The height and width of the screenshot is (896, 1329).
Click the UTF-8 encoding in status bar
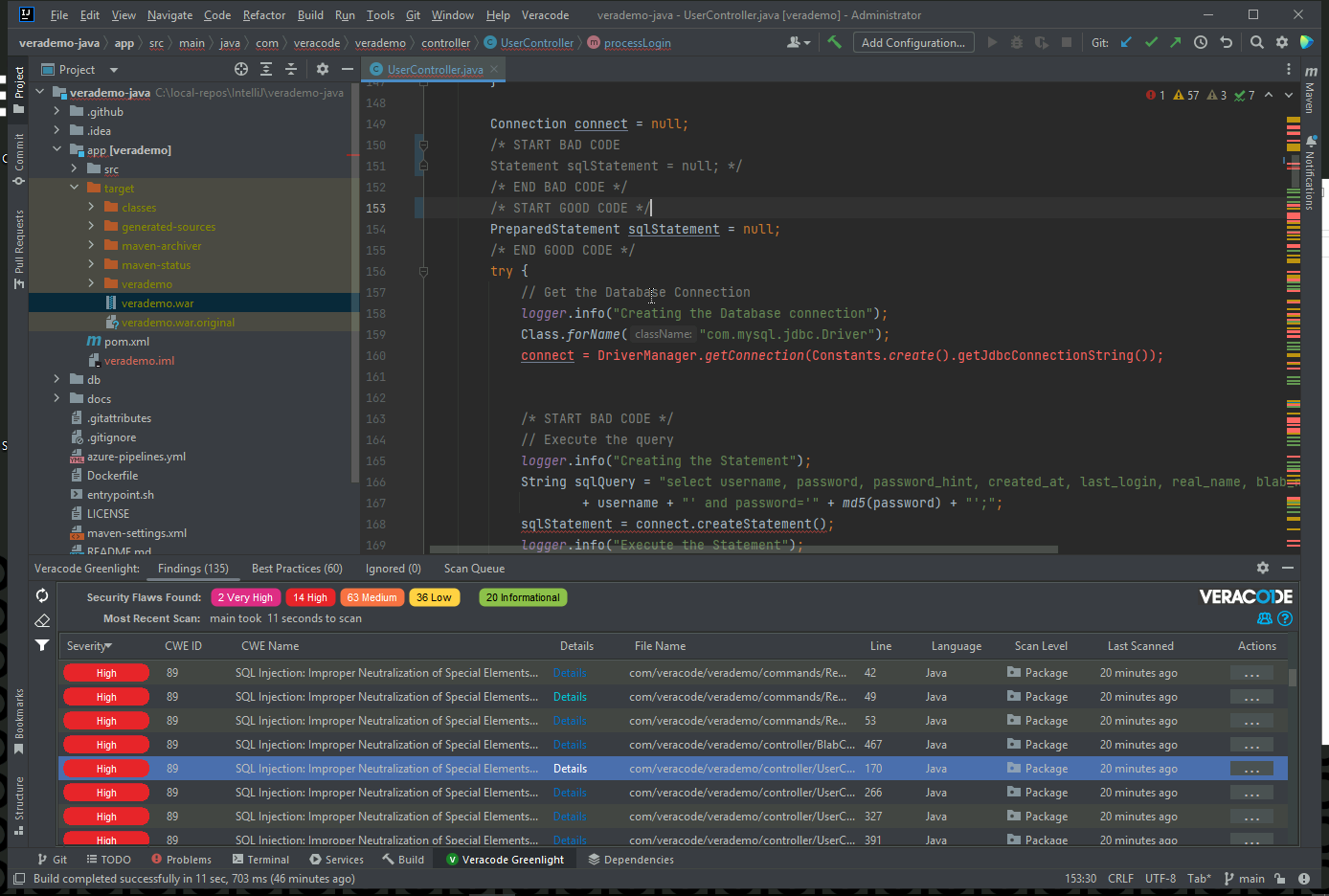tap(1160, 879)
